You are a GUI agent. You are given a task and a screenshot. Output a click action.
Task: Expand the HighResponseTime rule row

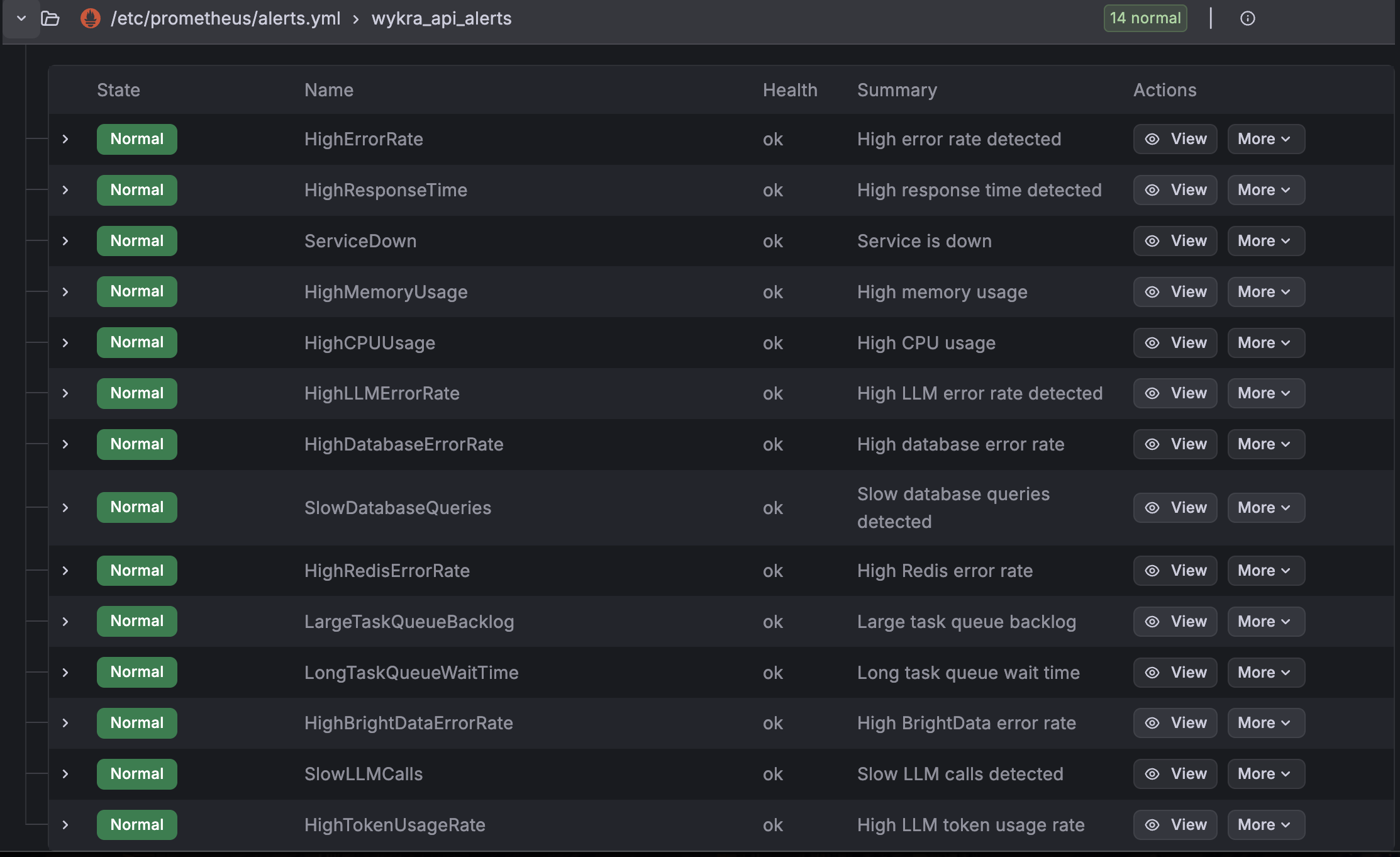pyautogui.click(x=65, y=190)
